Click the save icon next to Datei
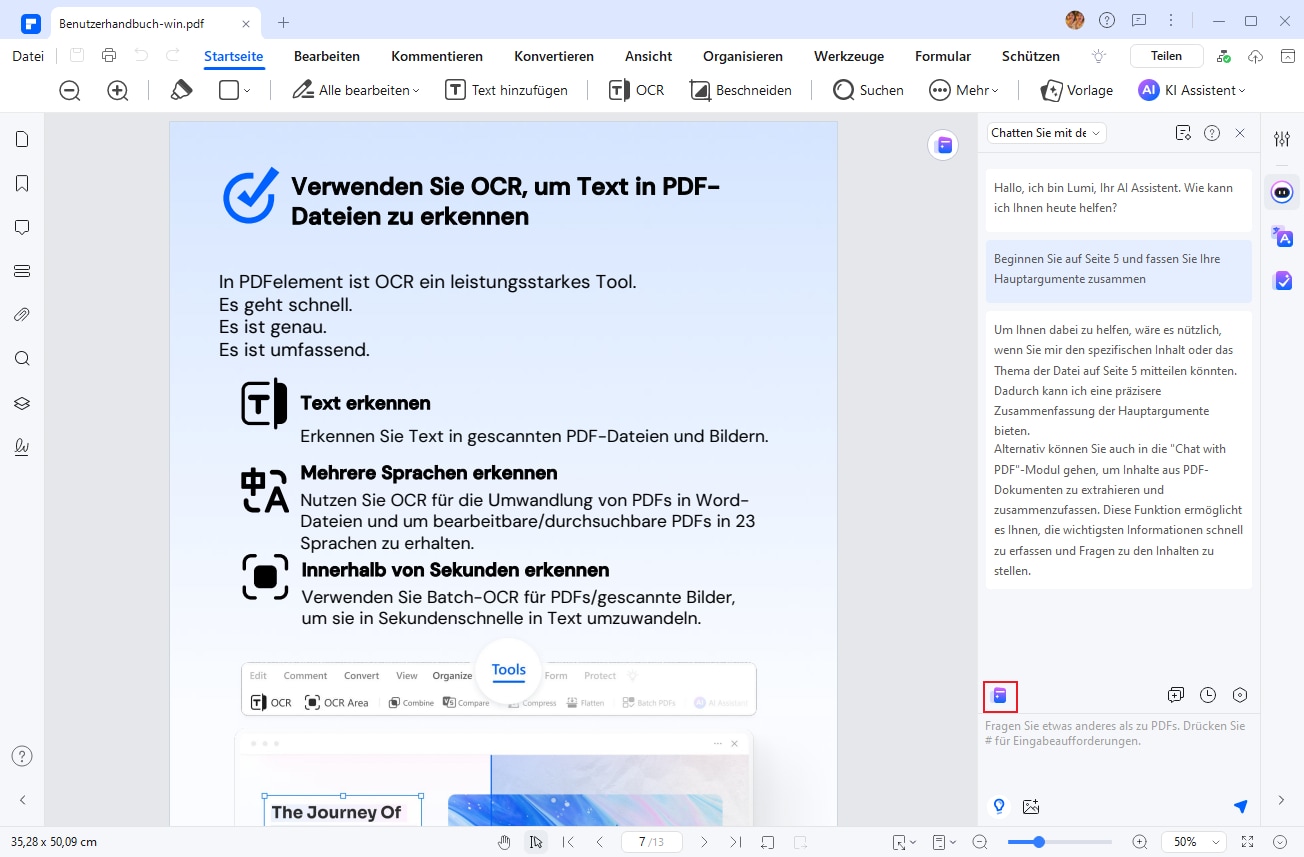Viewport: 1304px width, 857px height. pos(77,56)
